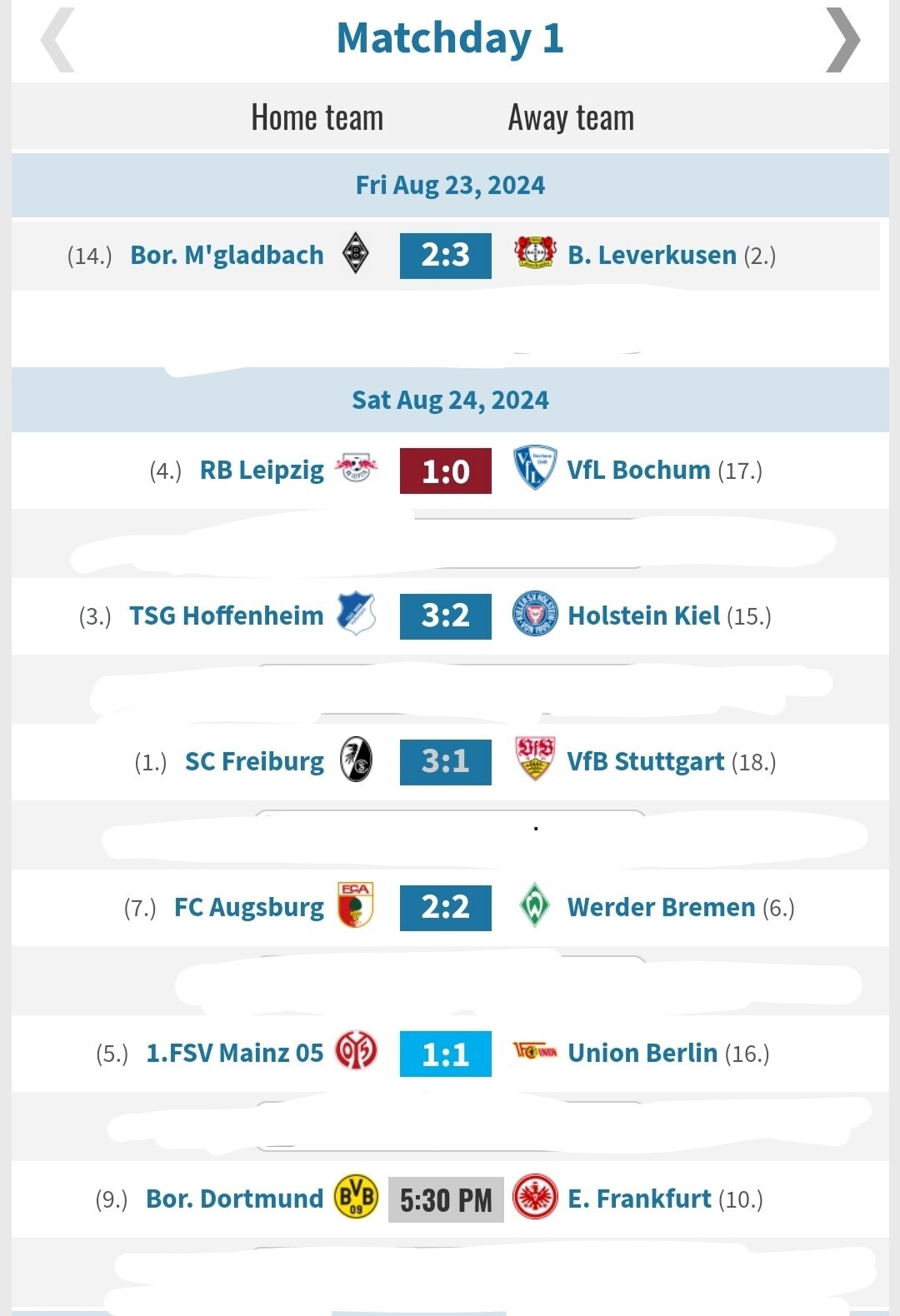
Task: Open the FC Augsburg team link
Action: 248,907
